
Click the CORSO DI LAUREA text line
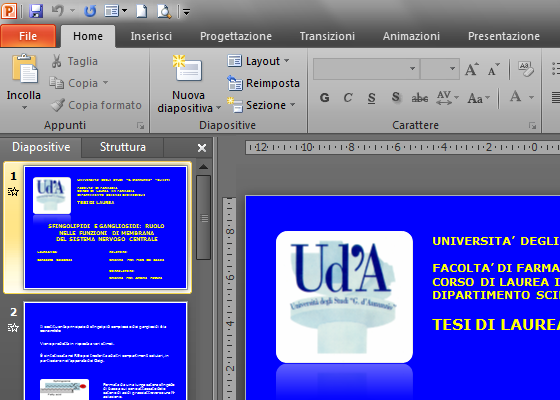pos(496,282)
